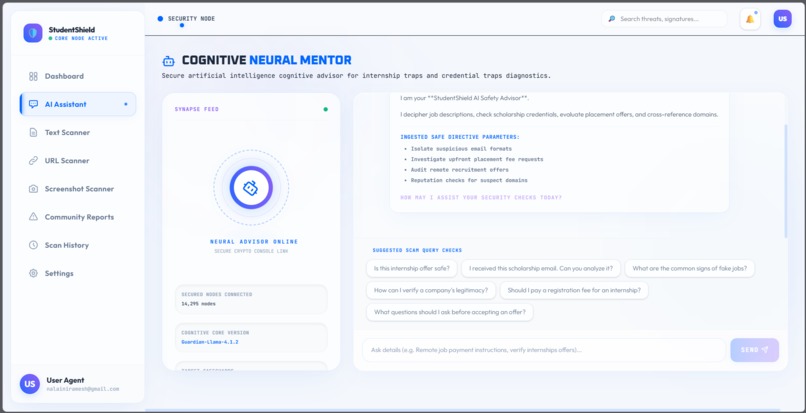Click the Community Reports warning triangle icon
The height and width of the screenshot is (413, 806).
(33, 217)
